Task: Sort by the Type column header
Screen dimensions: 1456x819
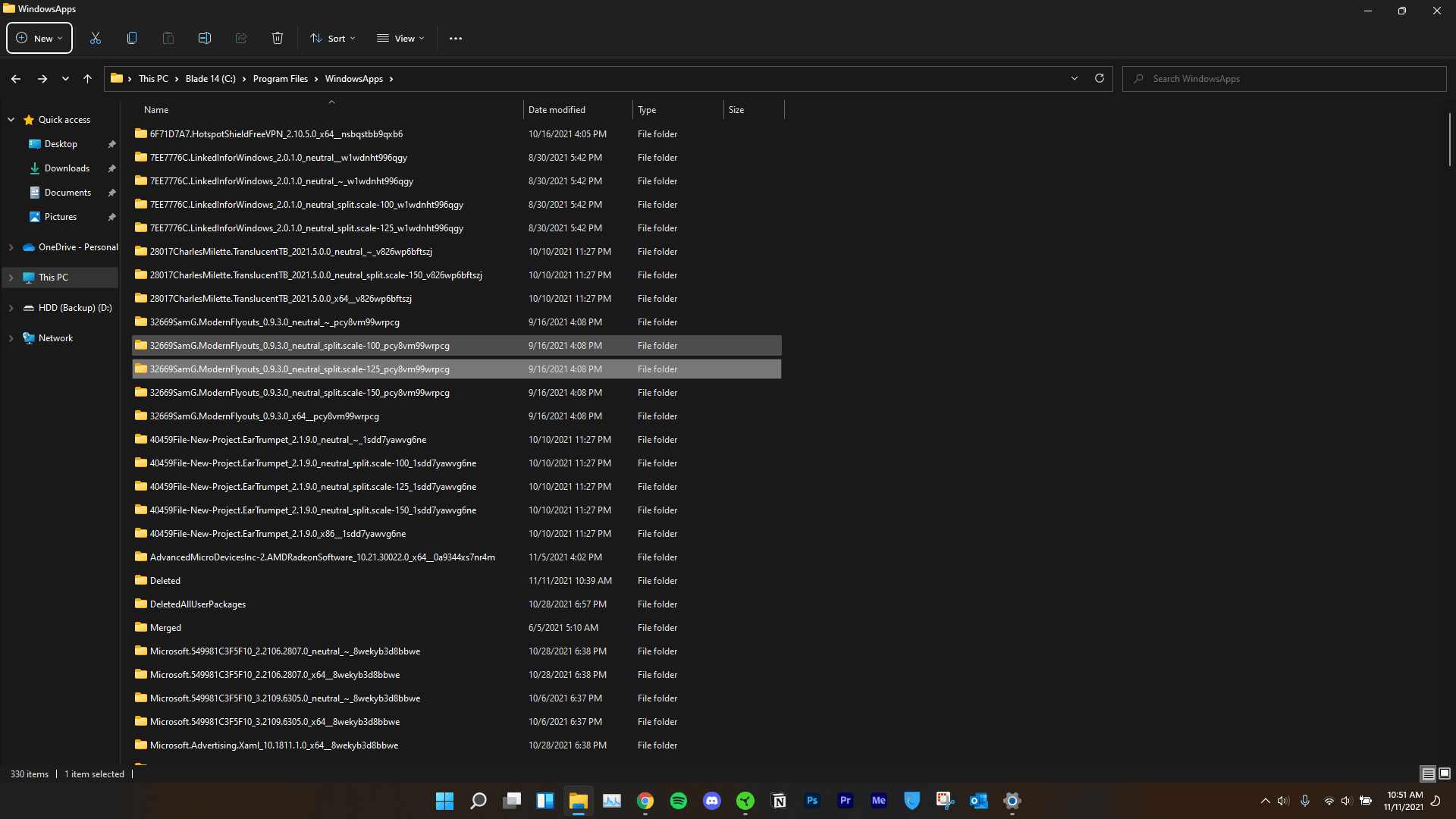Action: click(678, 110)
